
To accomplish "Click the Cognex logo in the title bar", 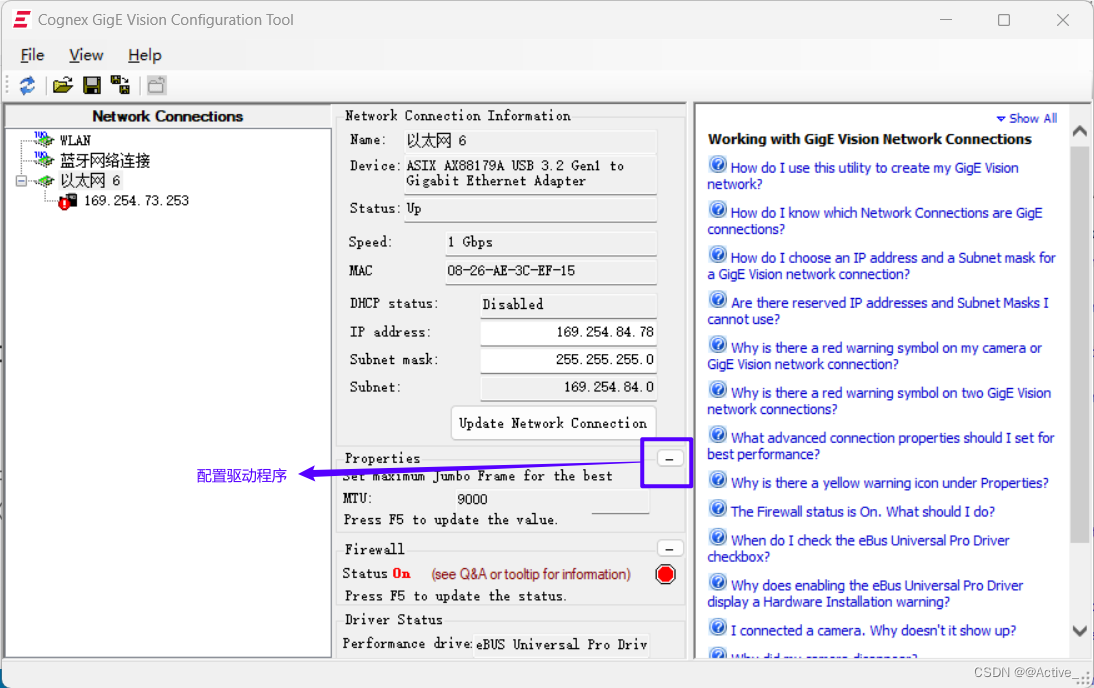I will point(21,19).
